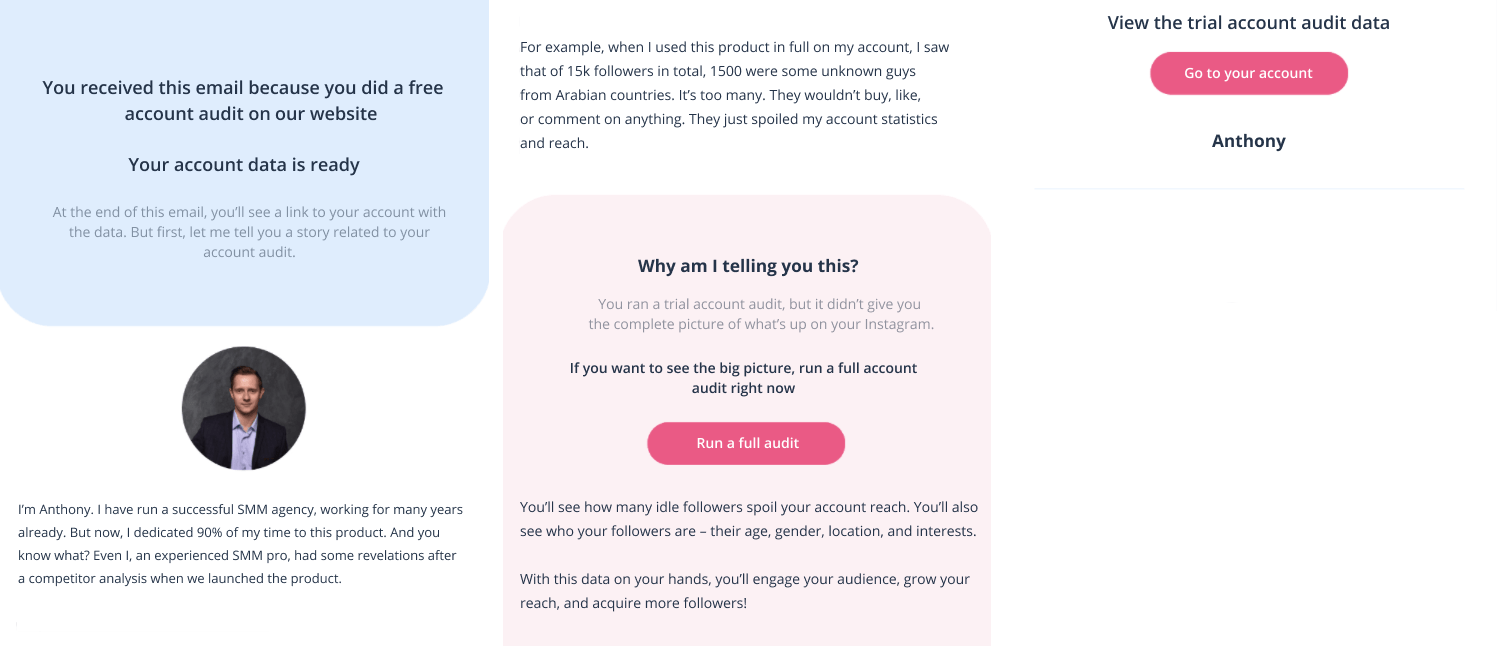Image resolution: width=1497 pixels, height=646 pixels.
Task: Click the horizontal divider below Anthony signature
Action: pyautogui.click(x=1248, y=188)
